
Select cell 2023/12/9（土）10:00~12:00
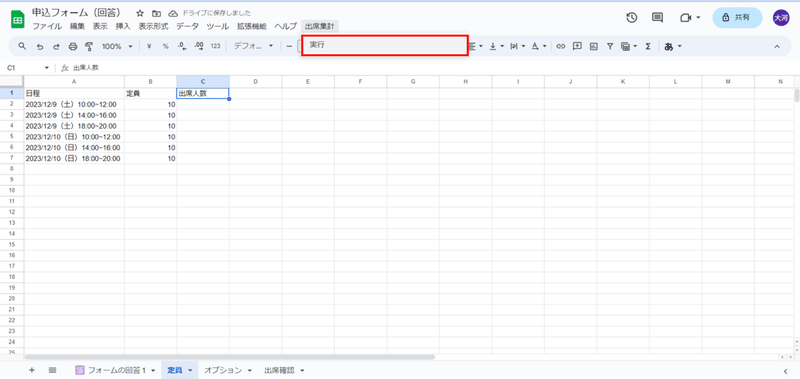point(74,104)
